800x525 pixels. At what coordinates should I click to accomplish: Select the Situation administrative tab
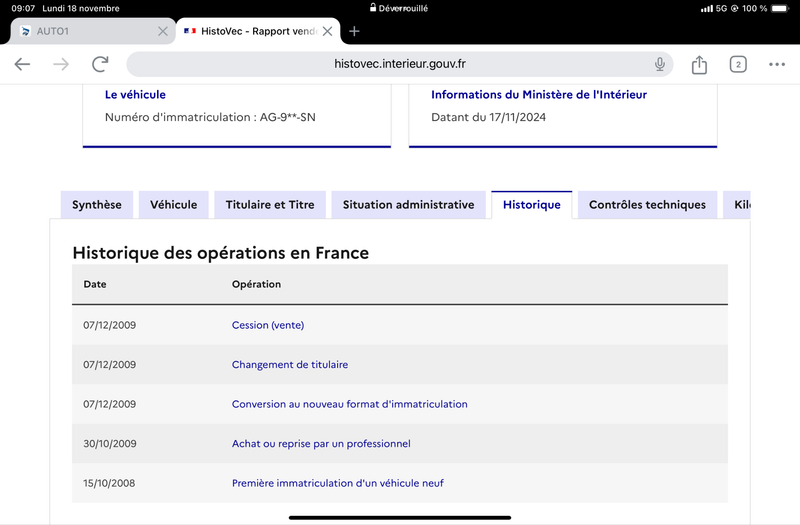tap(408, 205)
